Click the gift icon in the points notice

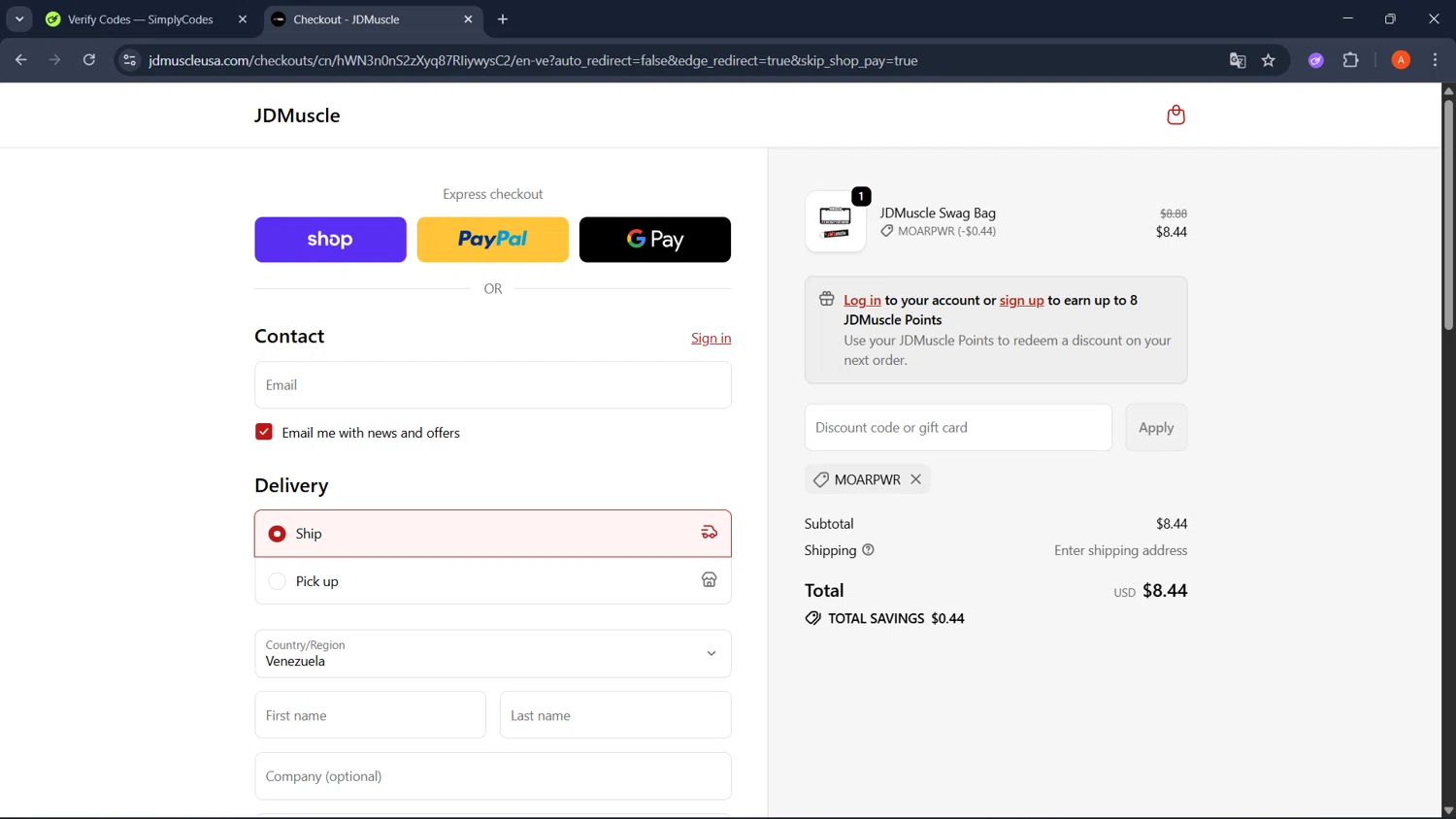point(827,299)
